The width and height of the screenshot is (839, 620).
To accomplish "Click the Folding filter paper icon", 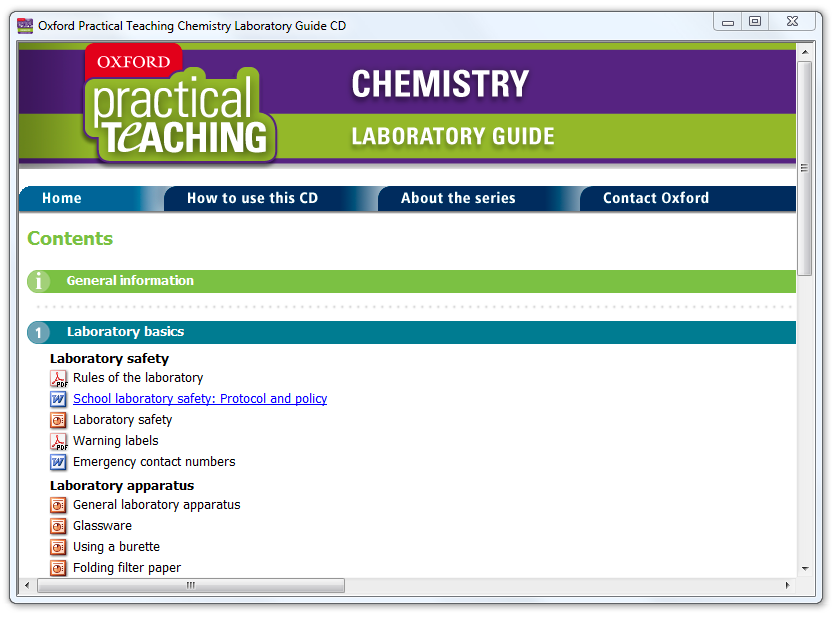I will click(x=58, y=568).
